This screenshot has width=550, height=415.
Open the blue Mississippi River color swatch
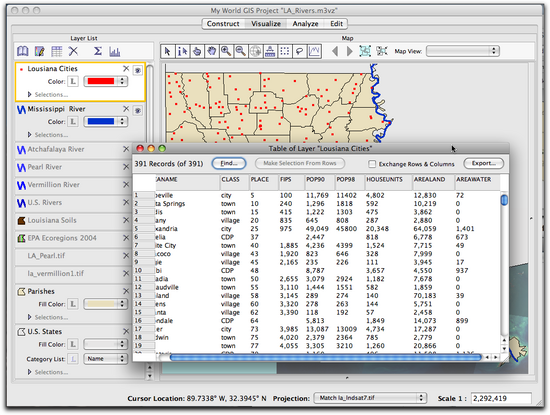[105, 121]
